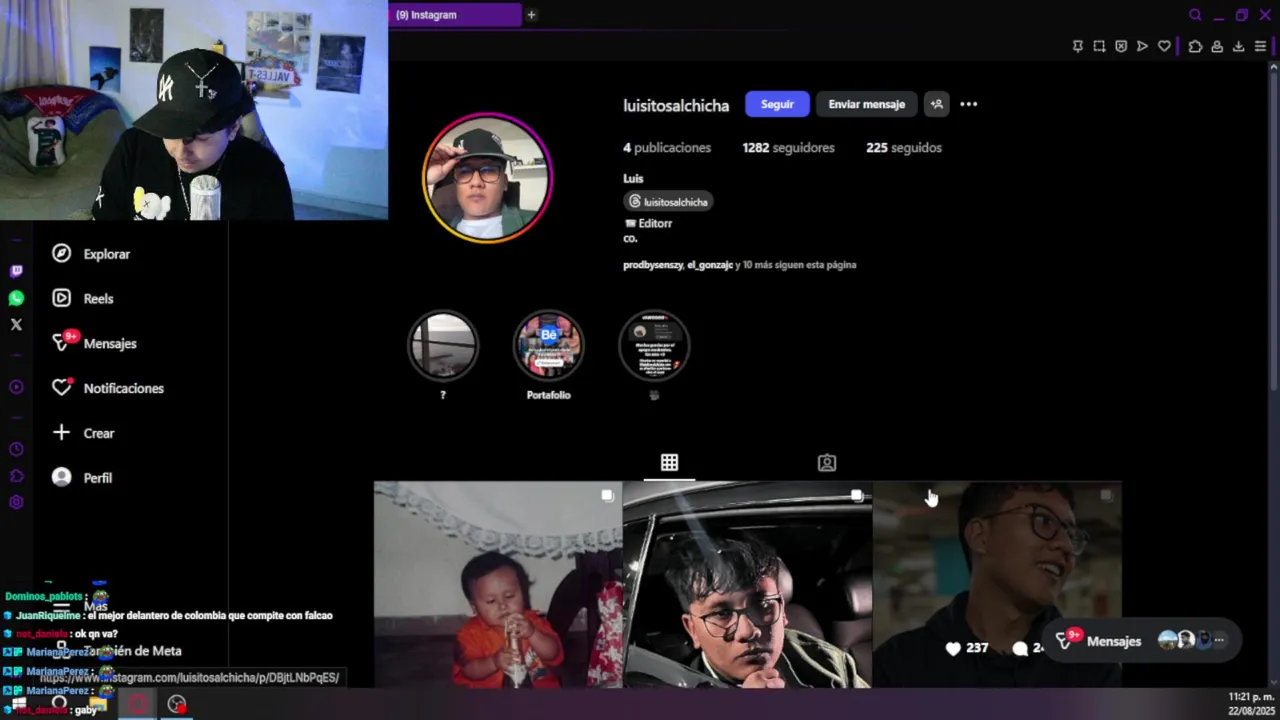Open WhatsApp in the browser sidebar
This screenshot has height=720, width=1280.
click(x=16, y=298)
